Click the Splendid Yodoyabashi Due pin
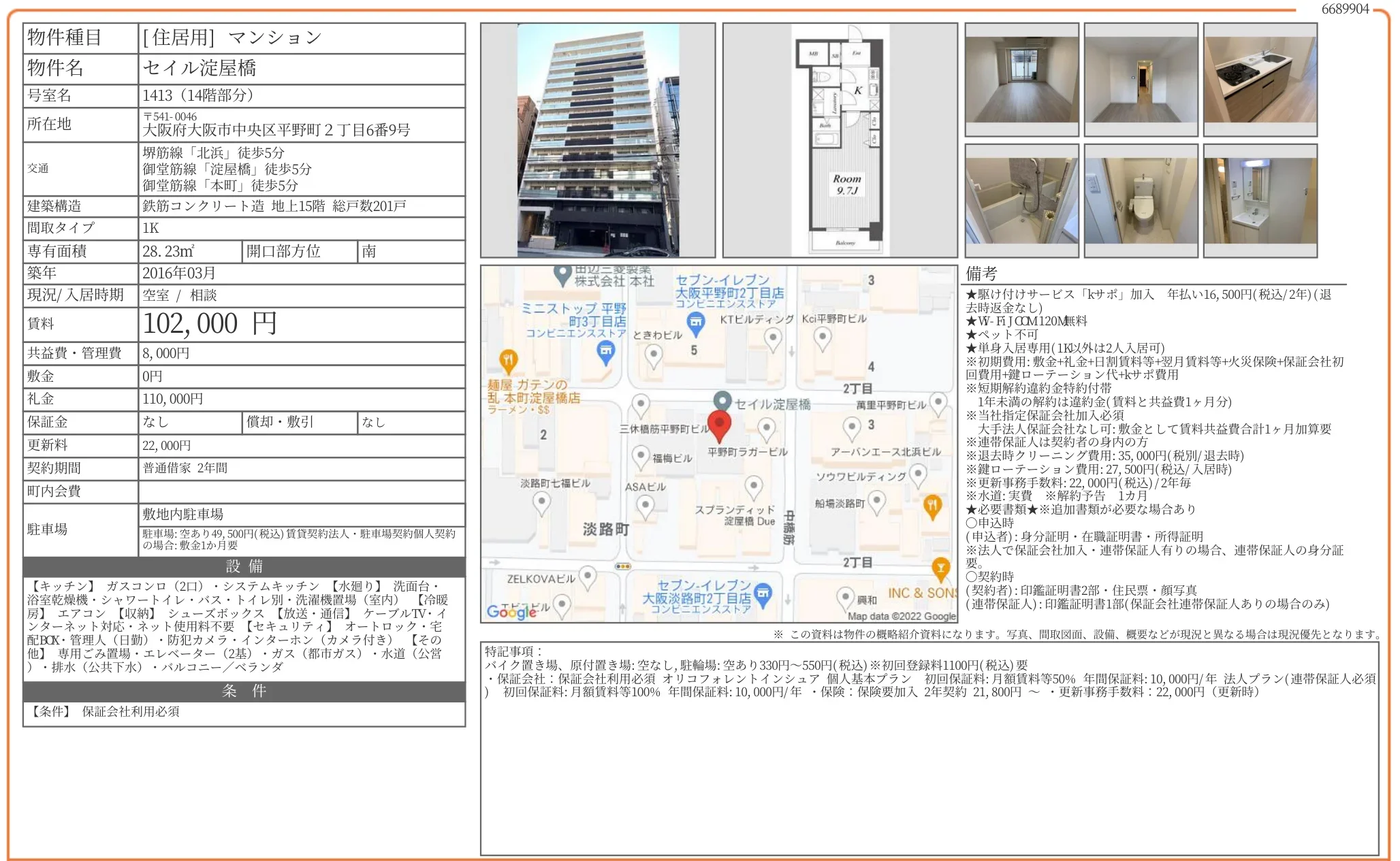Screen dimensions: 1400x861 pyautogui.click(x=753, y=486)
